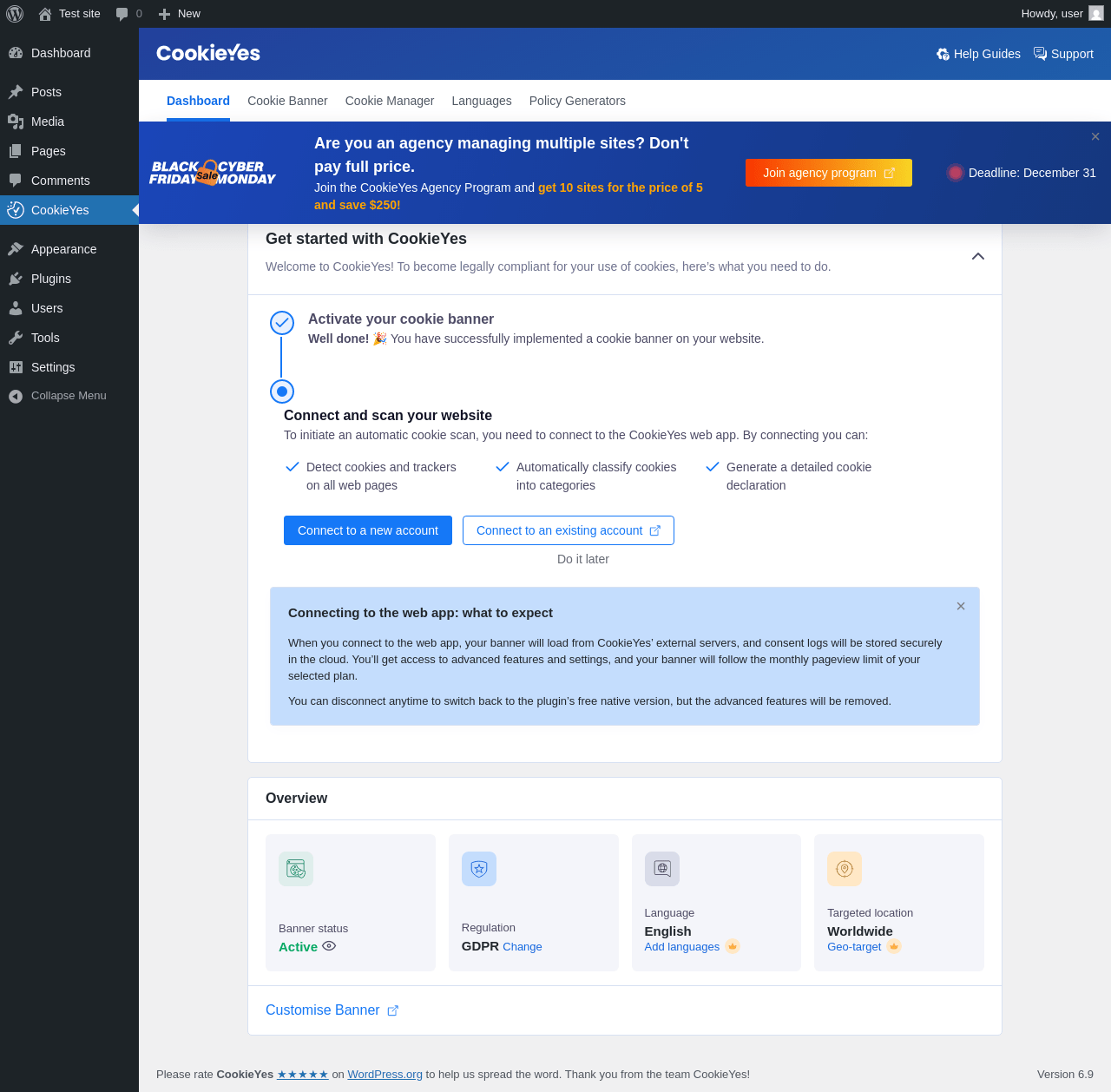
Task: Click the Targeted location pin icon
Action: [845, 869]
